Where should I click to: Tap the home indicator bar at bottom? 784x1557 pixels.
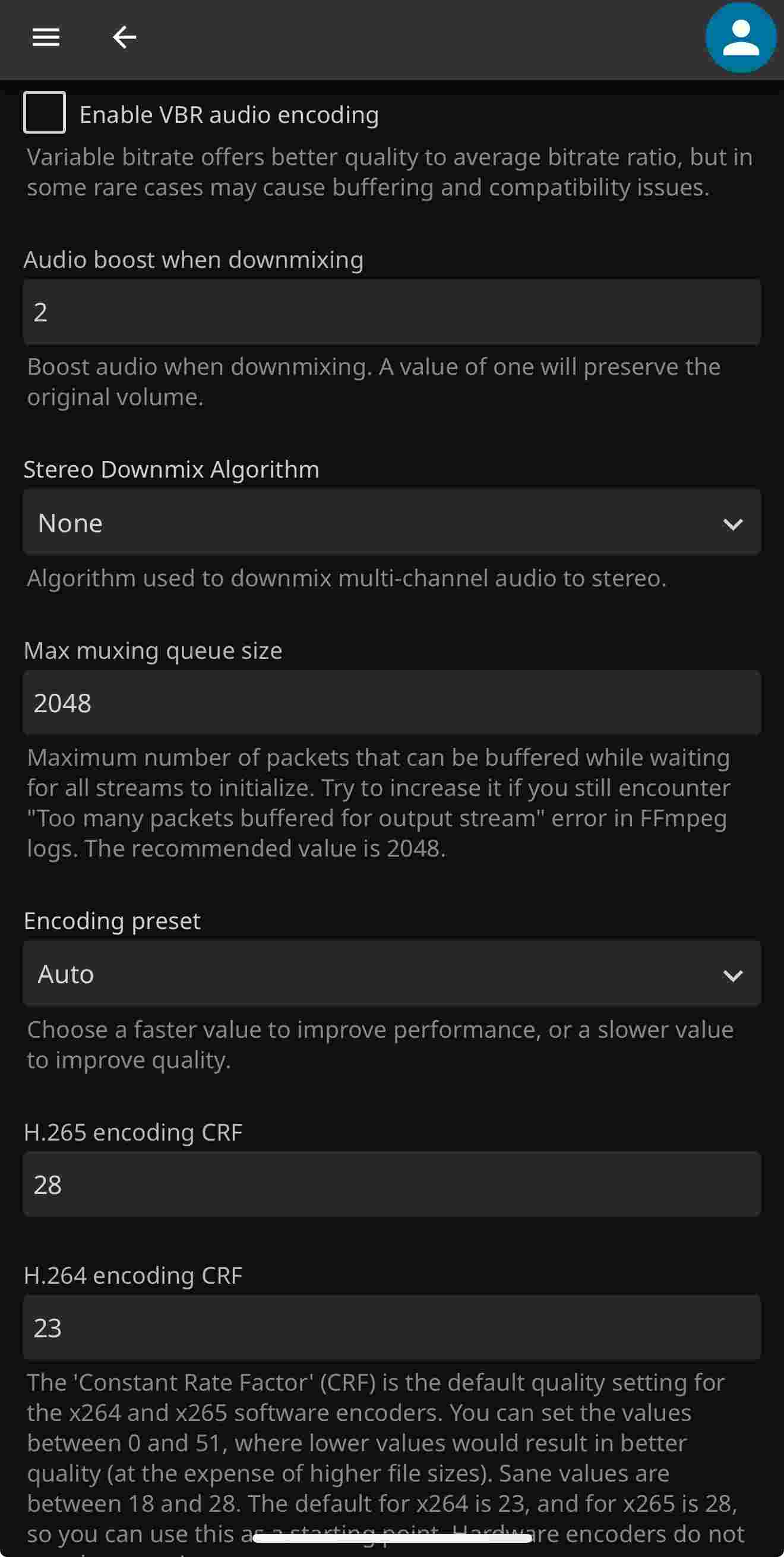click(x=391, y=1538)
